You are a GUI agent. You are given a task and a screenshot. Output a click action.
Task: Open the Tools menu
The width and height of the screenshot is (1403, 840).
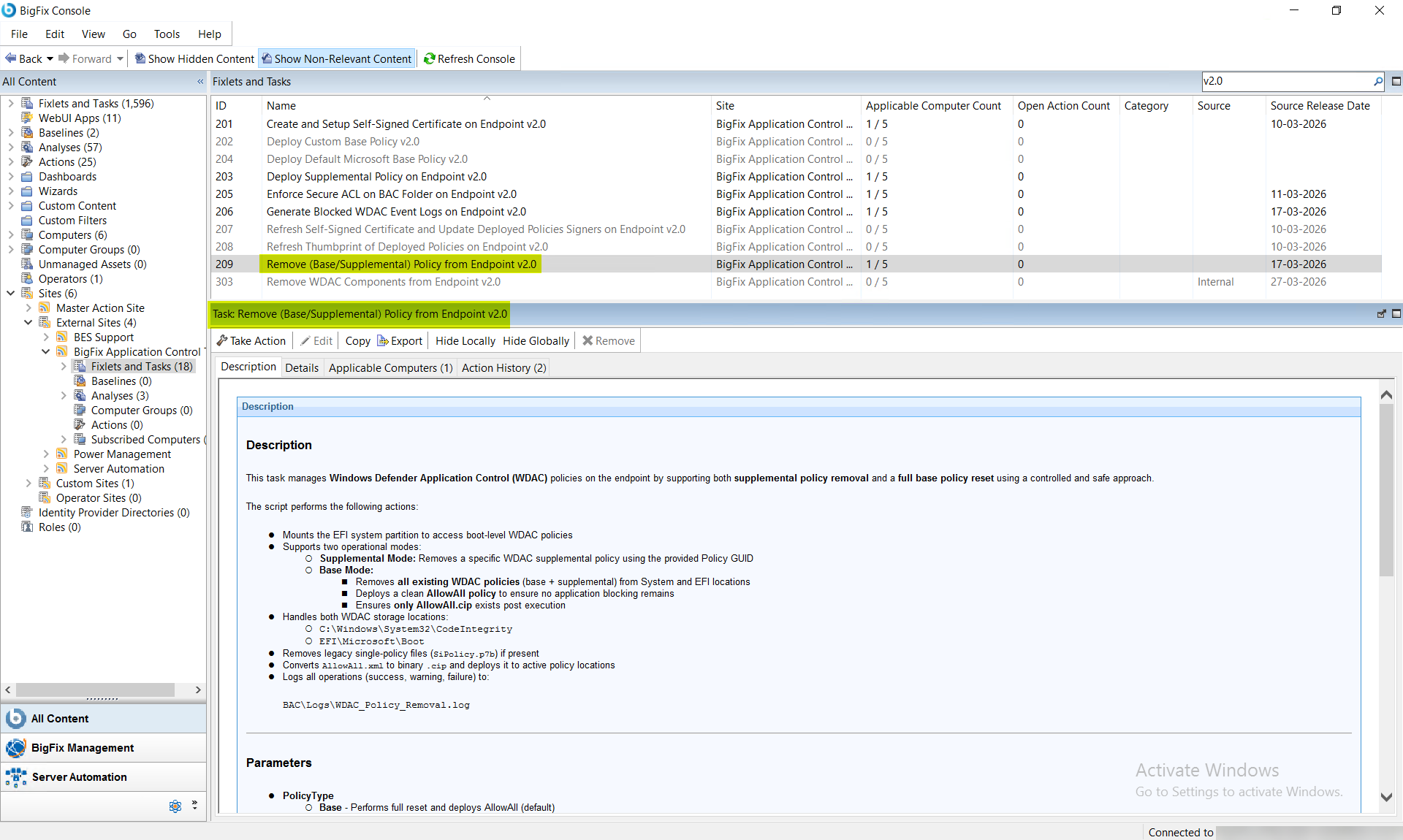167,34
